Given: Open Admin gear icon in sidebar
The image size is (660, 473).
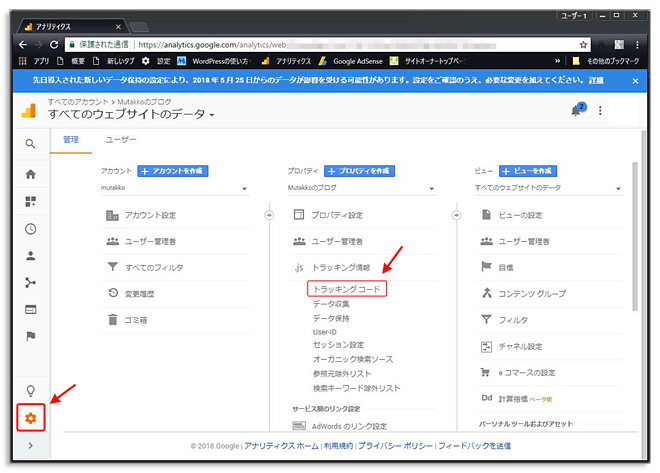Looking at the screenshot, I should click(30, 418).
